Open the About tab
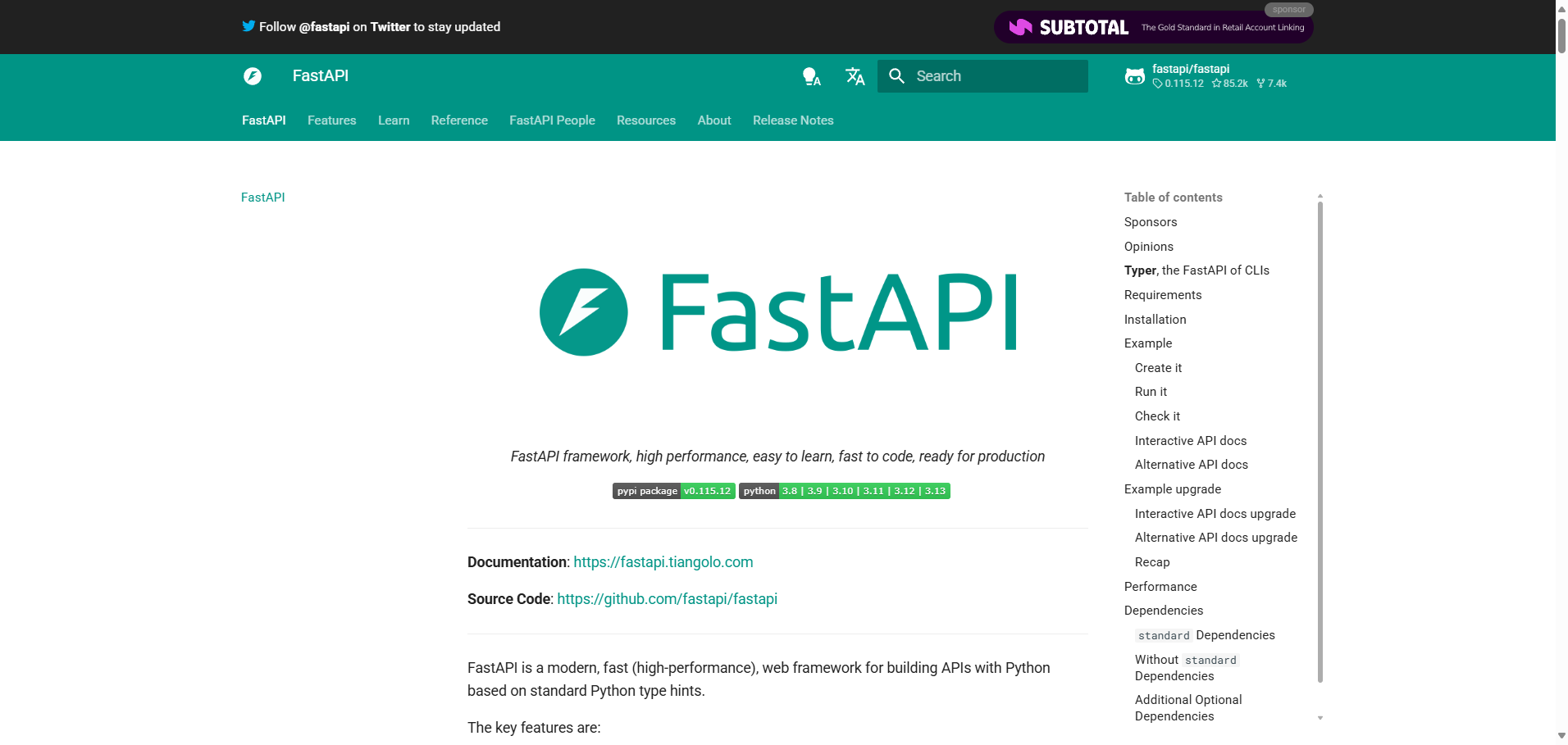 coord(714,120)
